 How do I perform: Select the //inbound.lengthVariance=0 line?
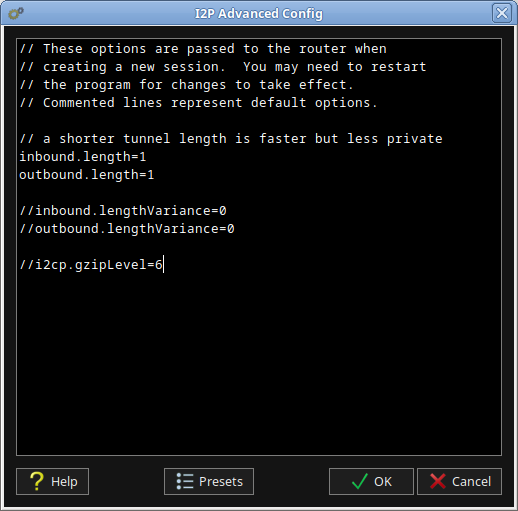tap(123, 211)
